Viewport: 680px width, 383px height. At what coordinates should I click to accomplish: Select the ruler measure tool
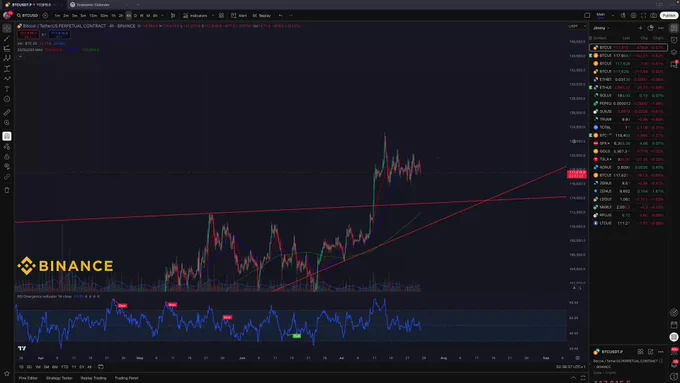click(7, 112)
